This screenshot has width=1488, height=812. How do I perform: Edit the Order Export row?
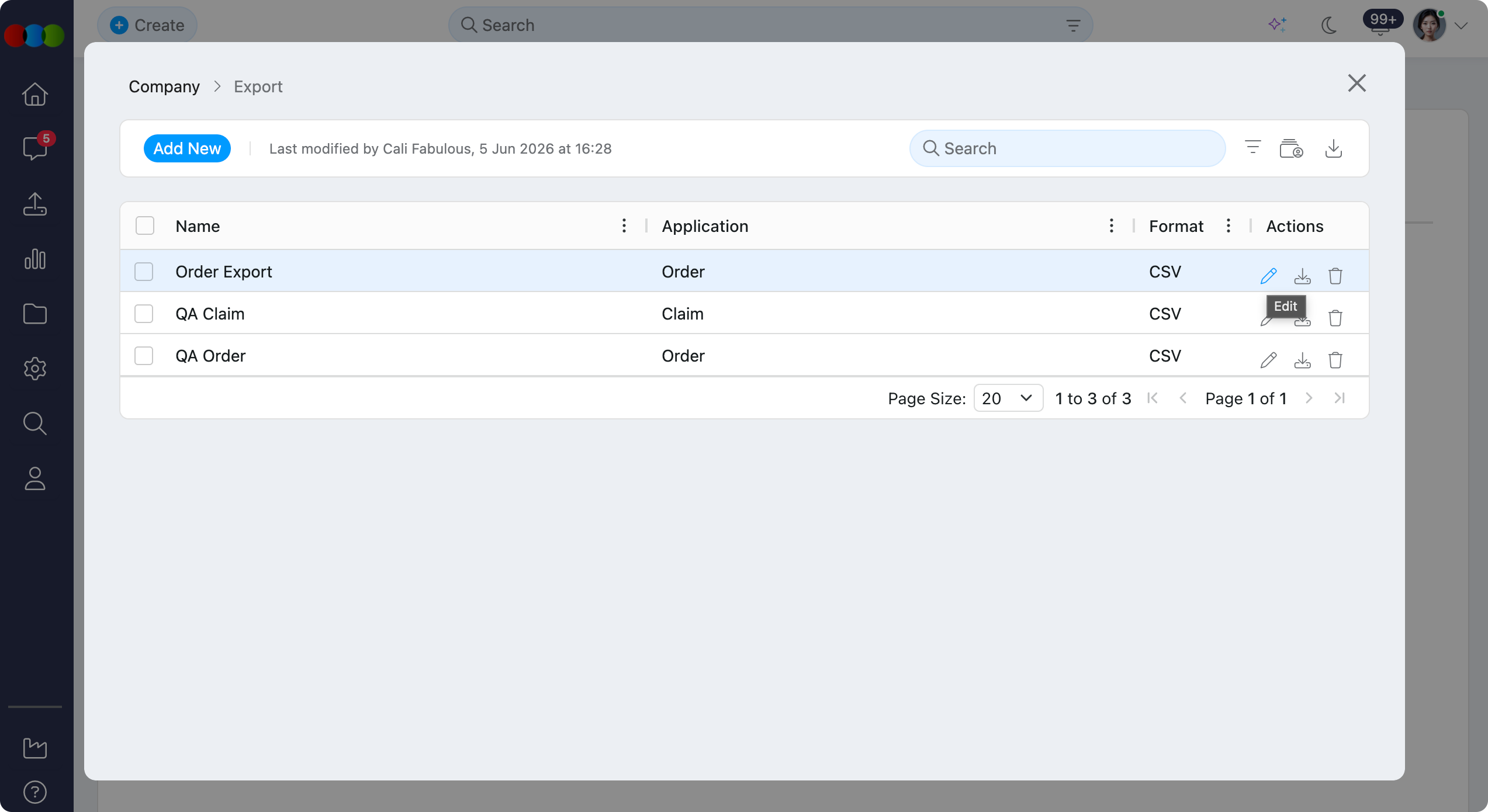click(x=1268, y=275)
